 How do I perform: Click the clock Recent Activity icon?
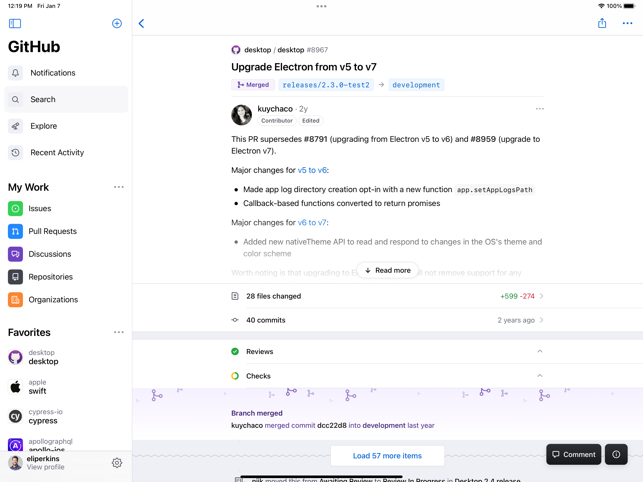[x=15, y=153]
